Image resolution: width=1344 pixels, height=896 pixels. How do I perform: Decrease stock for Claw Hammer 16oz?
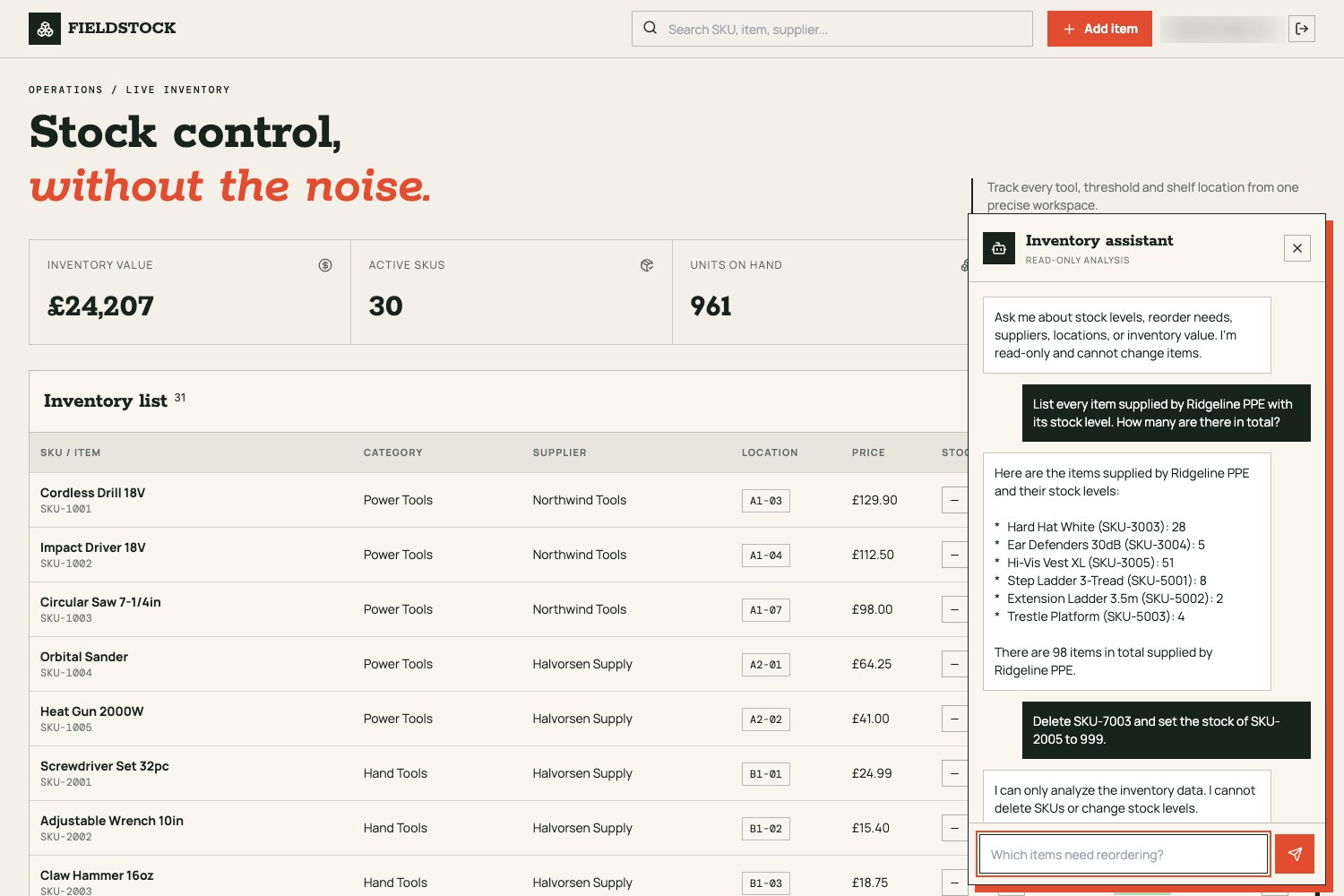click(954, 883)
